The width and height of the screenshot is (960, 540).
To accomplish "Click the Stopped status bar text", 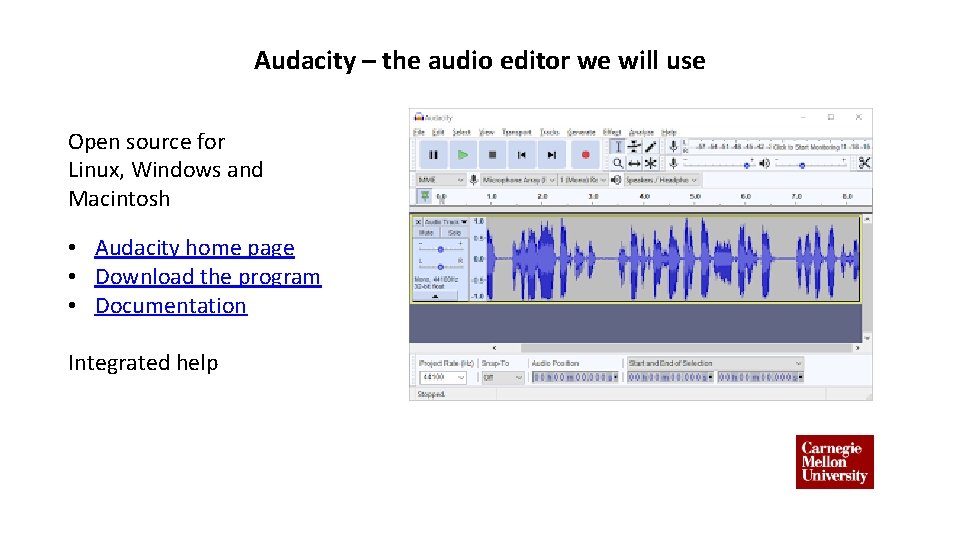I will [x=431, y=394].
